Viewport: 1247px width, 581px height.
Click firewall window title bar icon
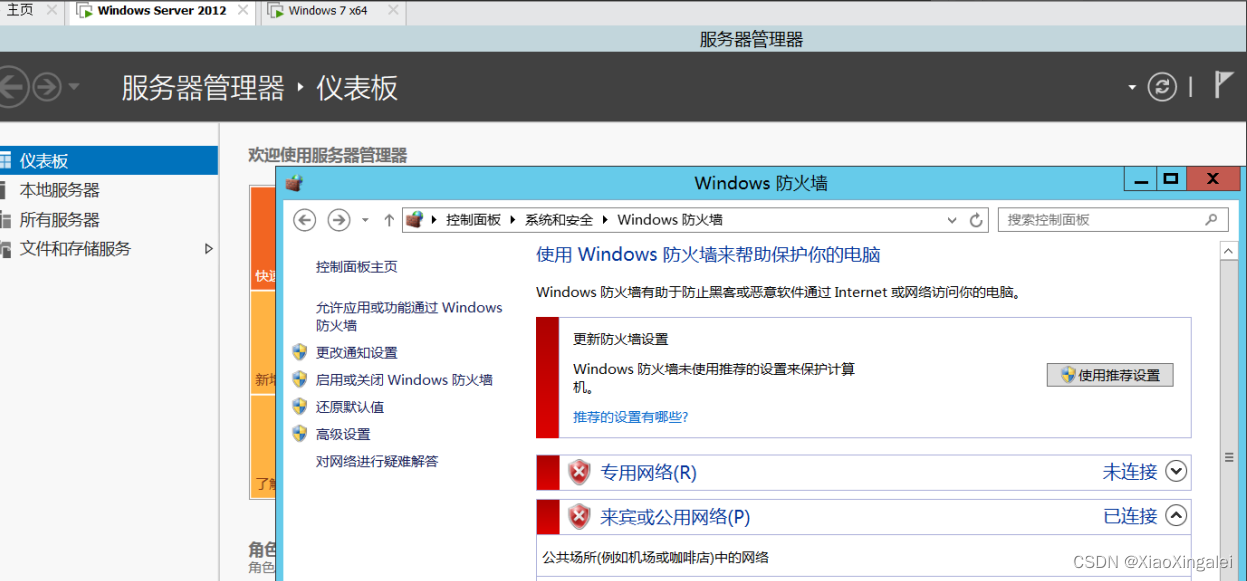point(293,183)
